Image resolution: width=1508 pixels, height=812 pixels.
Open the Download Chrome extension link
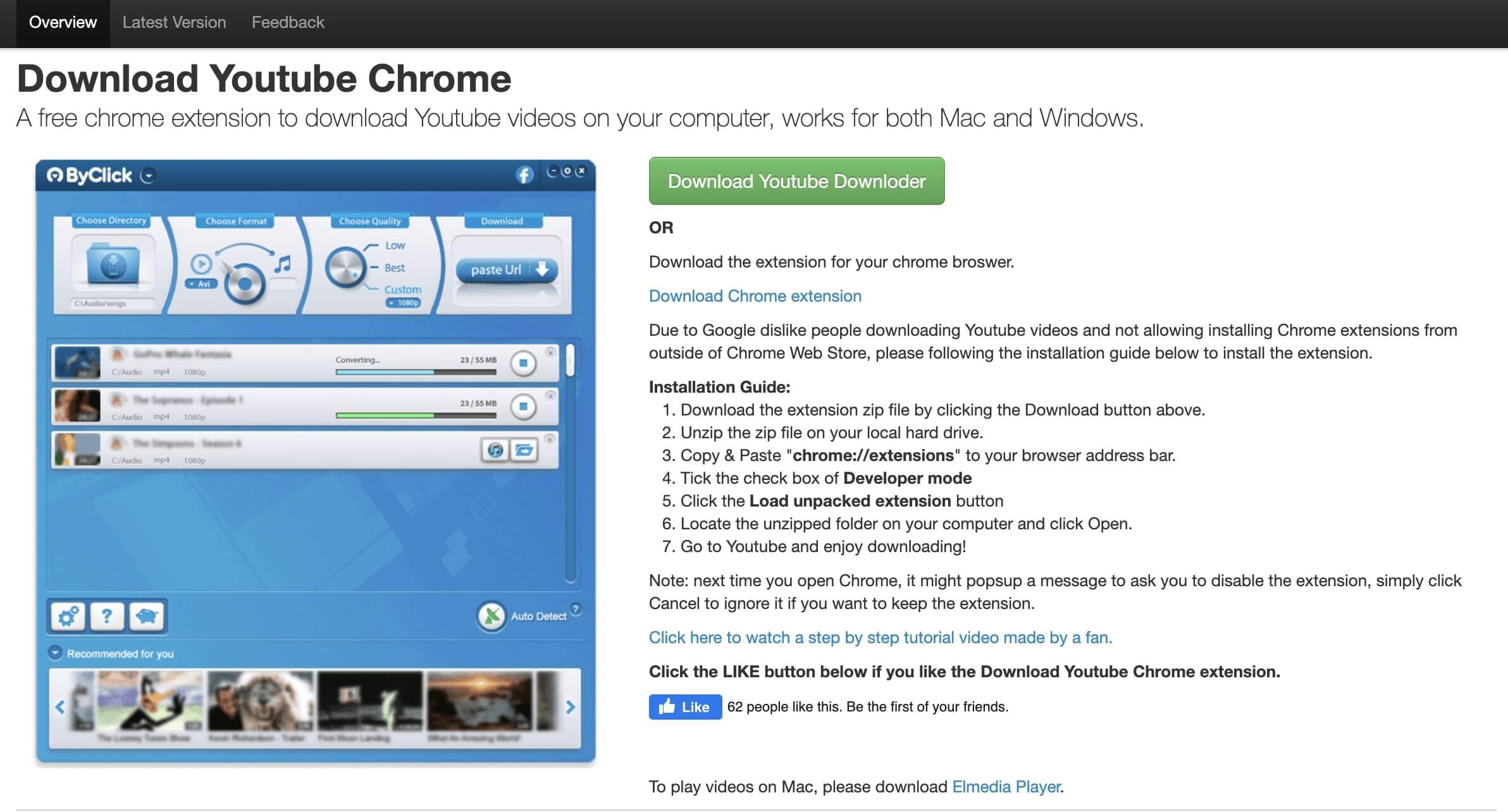755,295
